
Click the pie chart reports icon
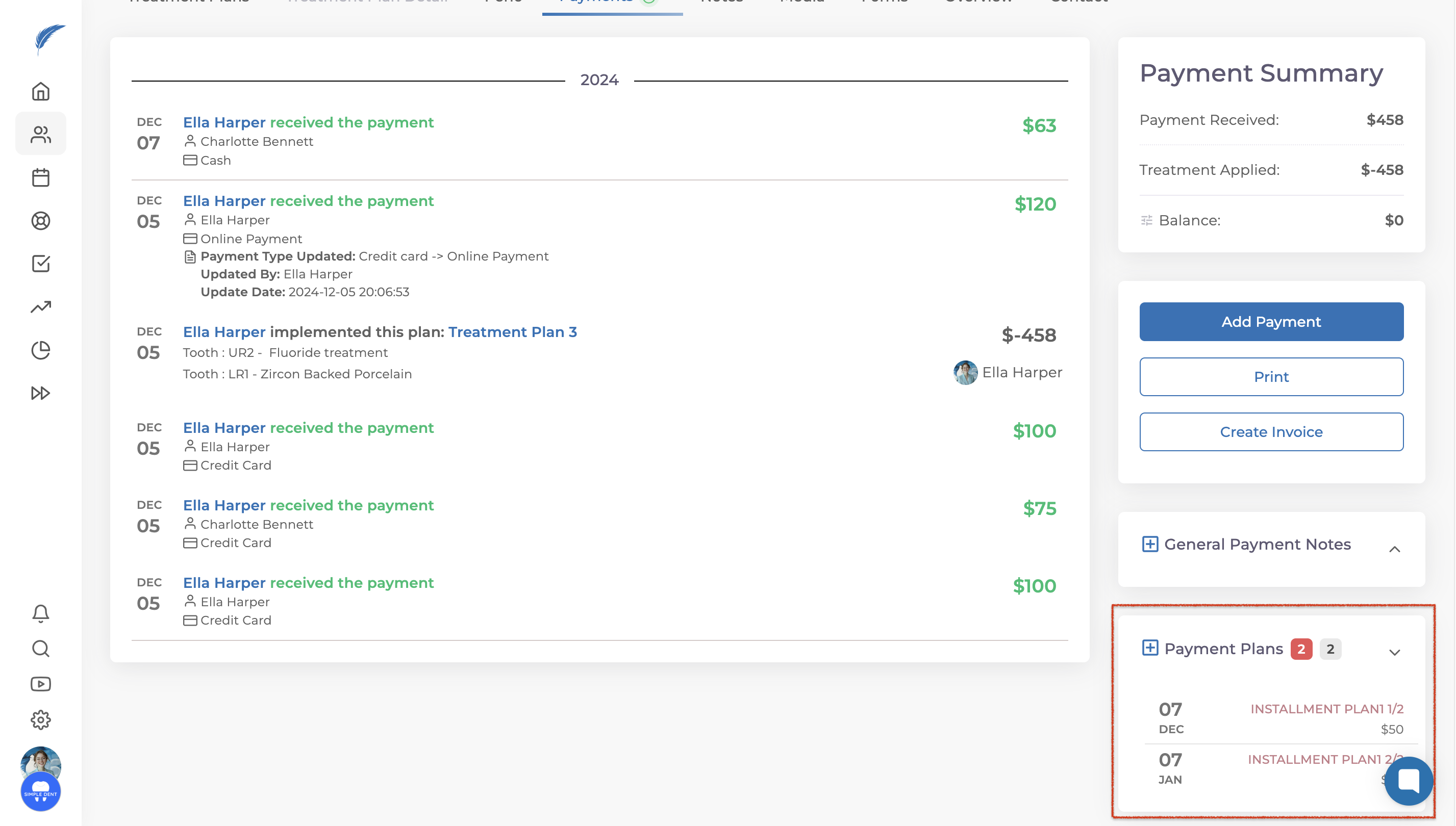point(40,350)
